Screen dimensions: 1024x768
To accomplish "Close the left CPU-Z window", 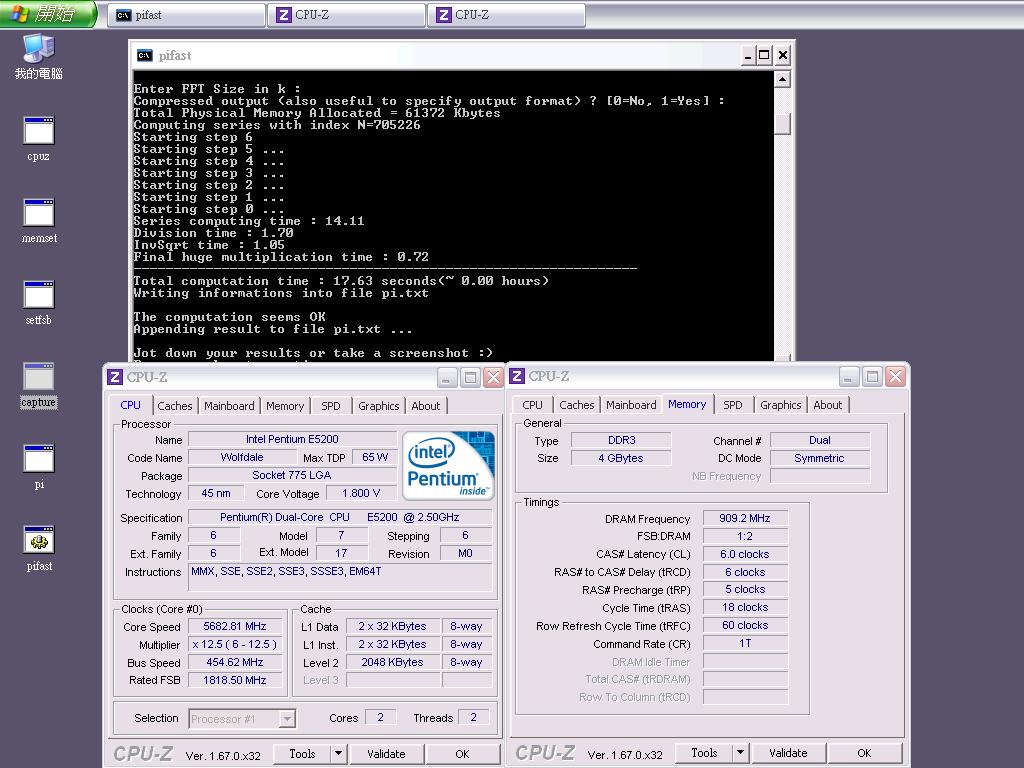I will tap(493, 377).
